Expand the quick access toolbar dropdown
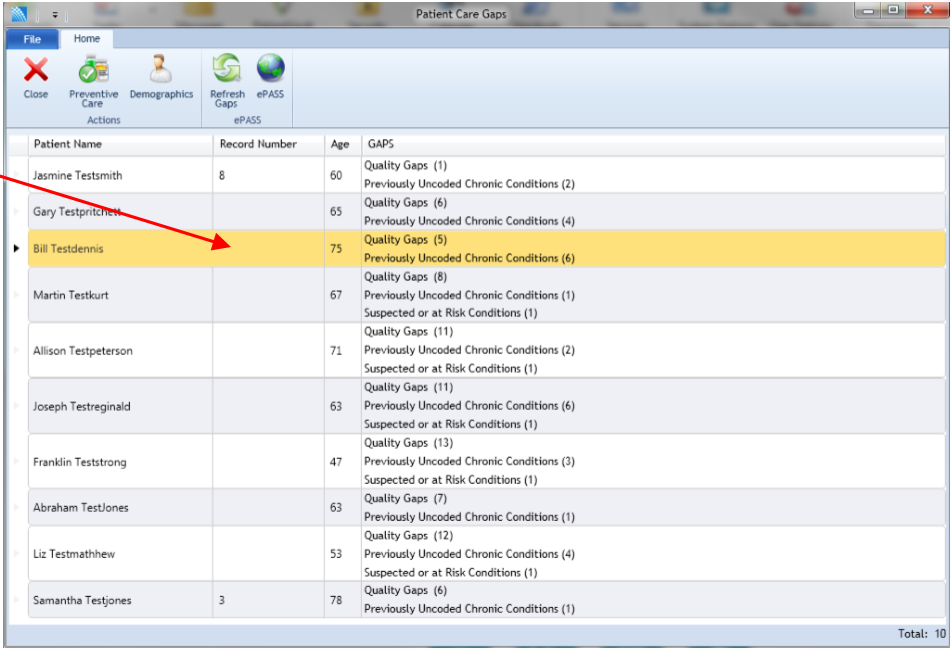Image resolution: width=951 pixels, height=649 pixels. click(54, 15)
